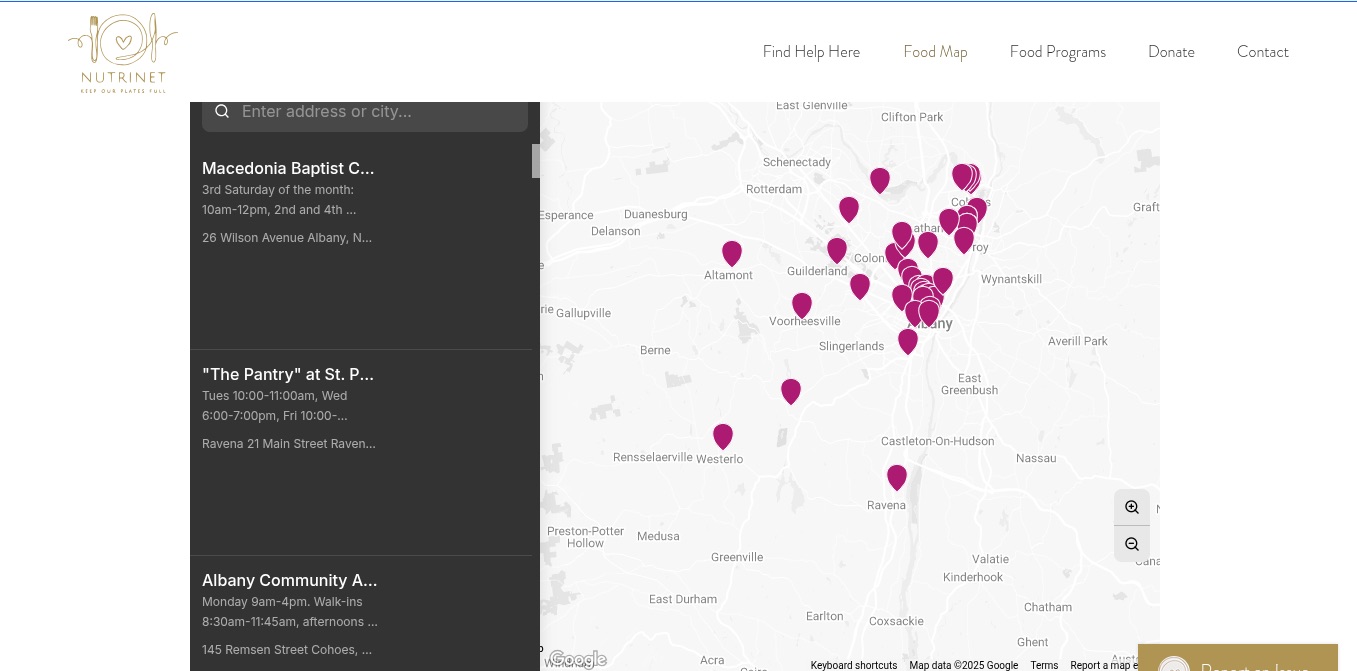Select the map pin above Westerlo

click(723, 436)
